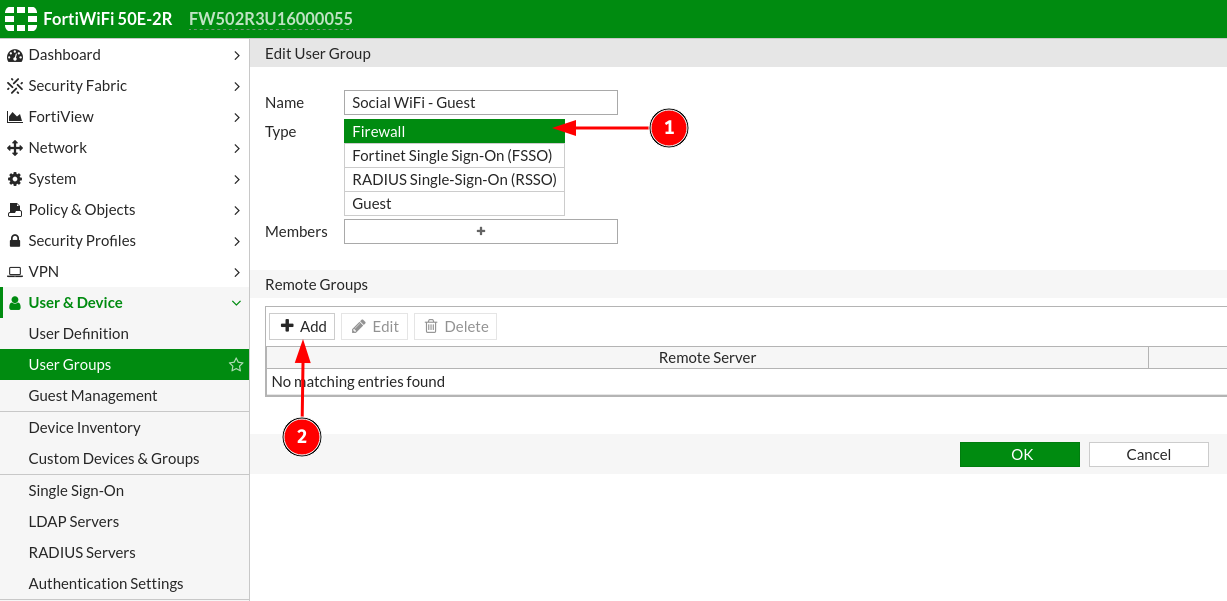The height and width of the screenshot is (601, 1227).
Task: Collapse the User & Device section
Action: pyautogui.click(x=236, y=303)
